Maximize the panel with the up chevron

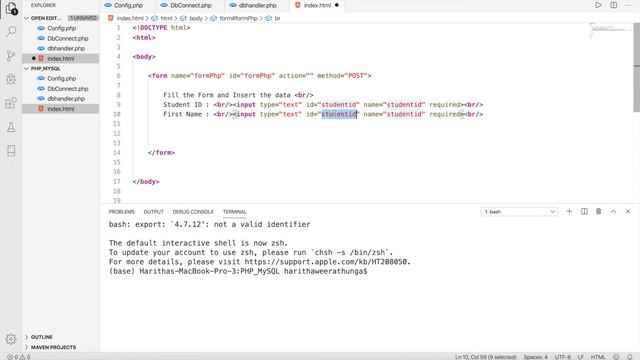pos(613,211)
